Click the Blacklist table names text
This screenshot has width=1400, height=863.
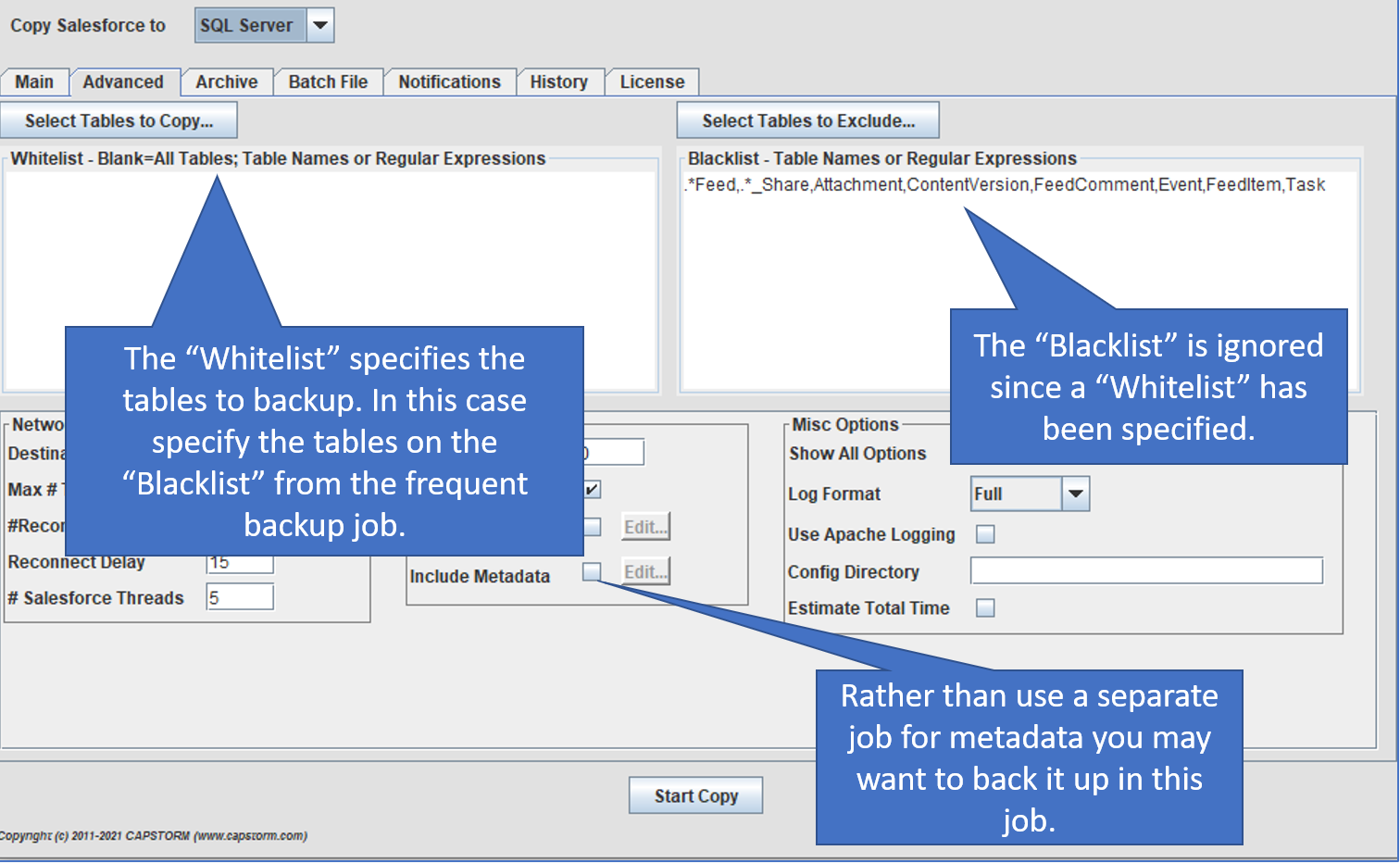(x=1005, y=184)
